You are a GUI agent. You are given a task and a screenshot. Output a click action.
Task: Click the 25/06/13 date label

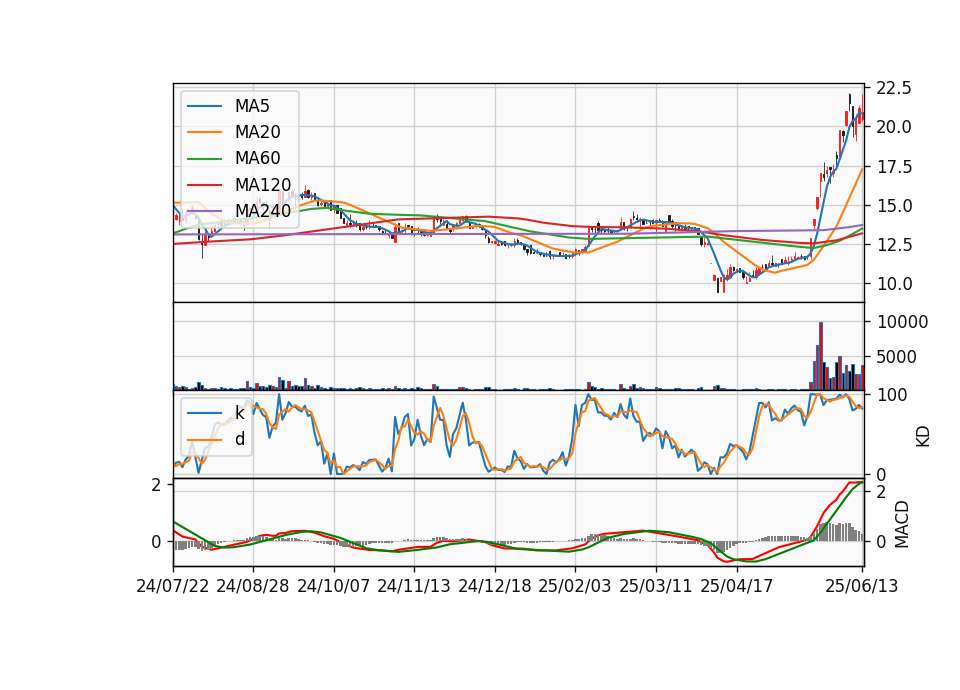tap(861, 586)
